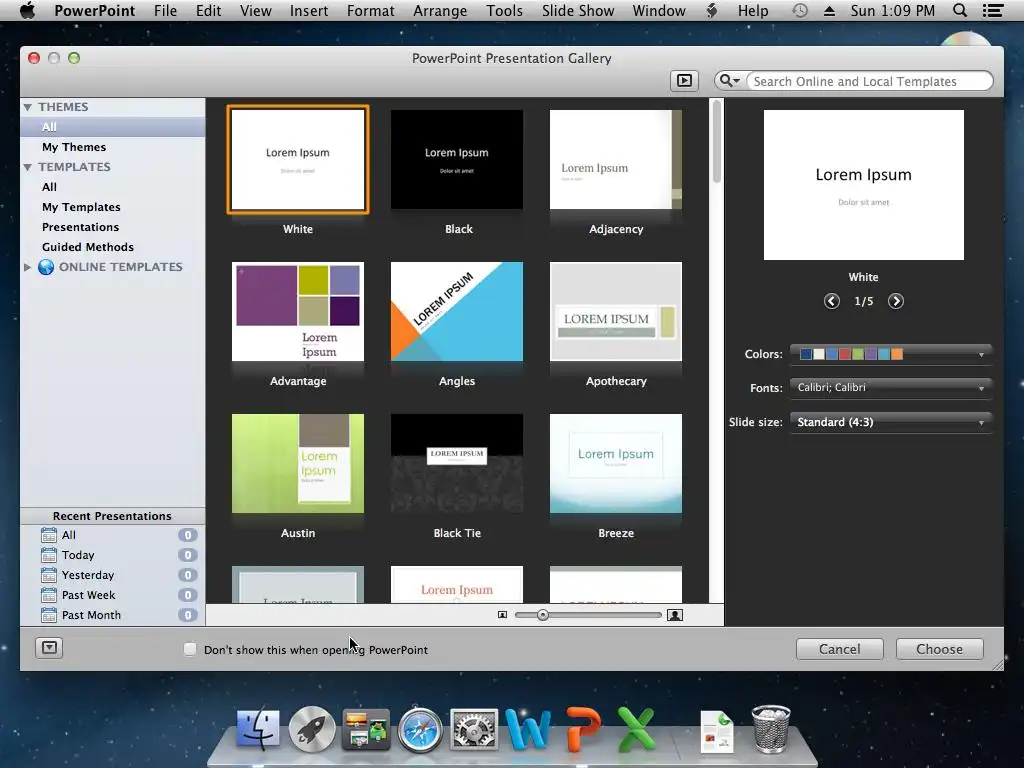
Task: Open the Format menu
Action: [x=370, y=10]
